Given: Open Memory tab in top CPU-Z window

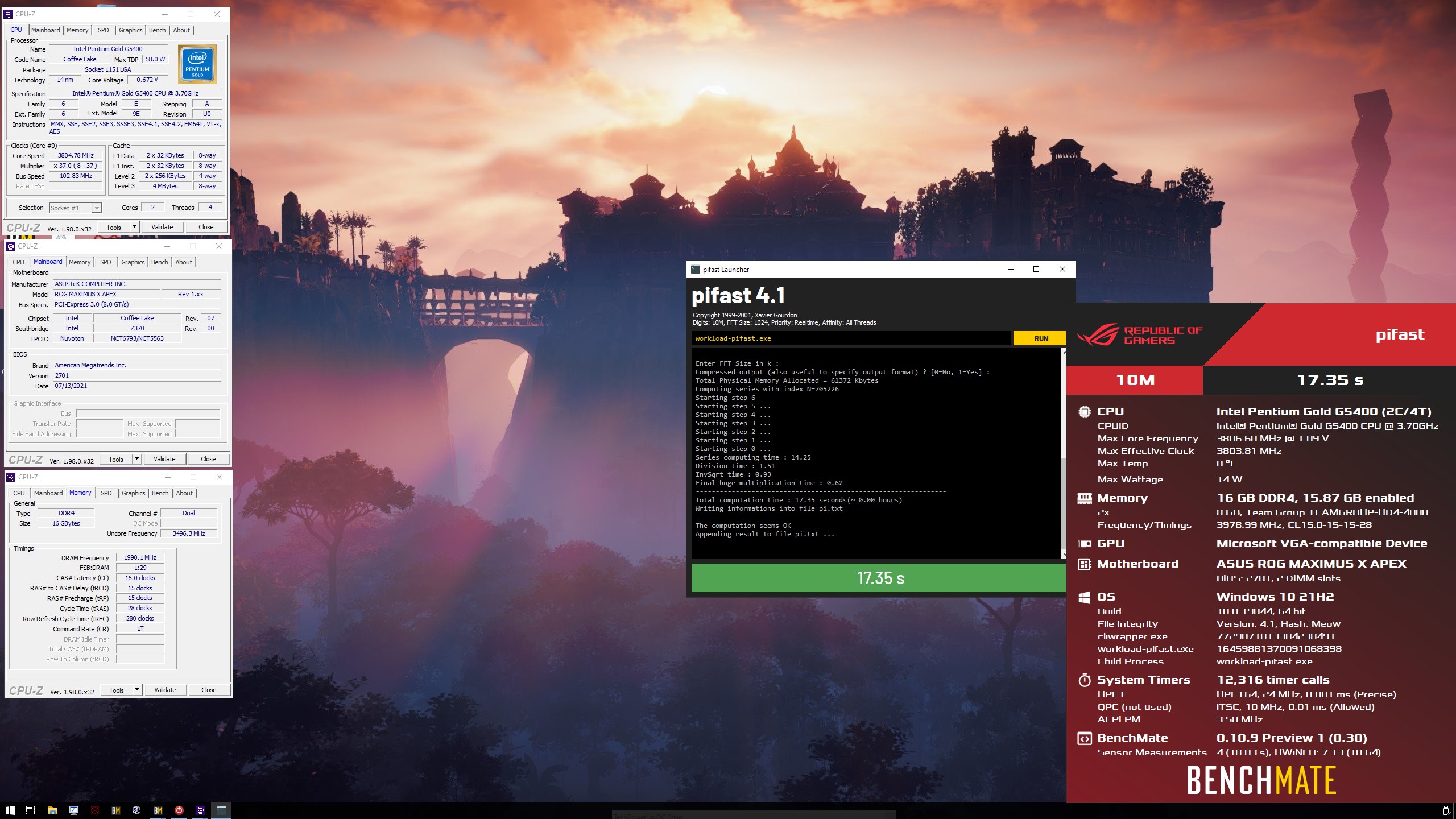Looking at the screenshot, I should point(77,30).
